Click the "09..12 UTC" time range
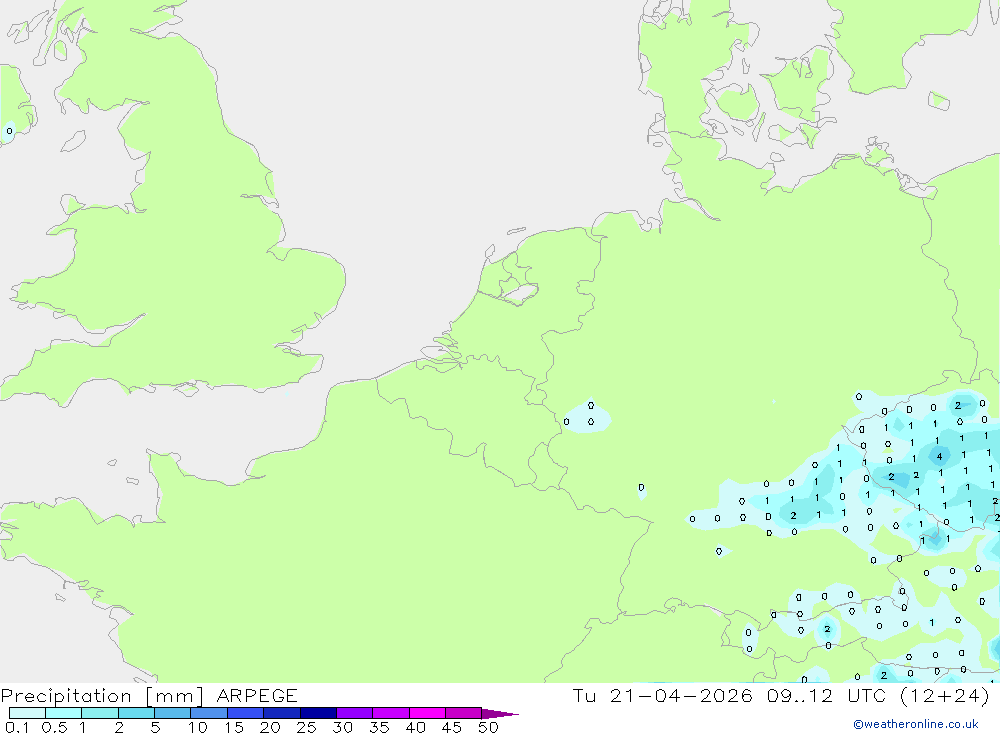Viewport: 1000px width, 733px height. pos(827,695)
